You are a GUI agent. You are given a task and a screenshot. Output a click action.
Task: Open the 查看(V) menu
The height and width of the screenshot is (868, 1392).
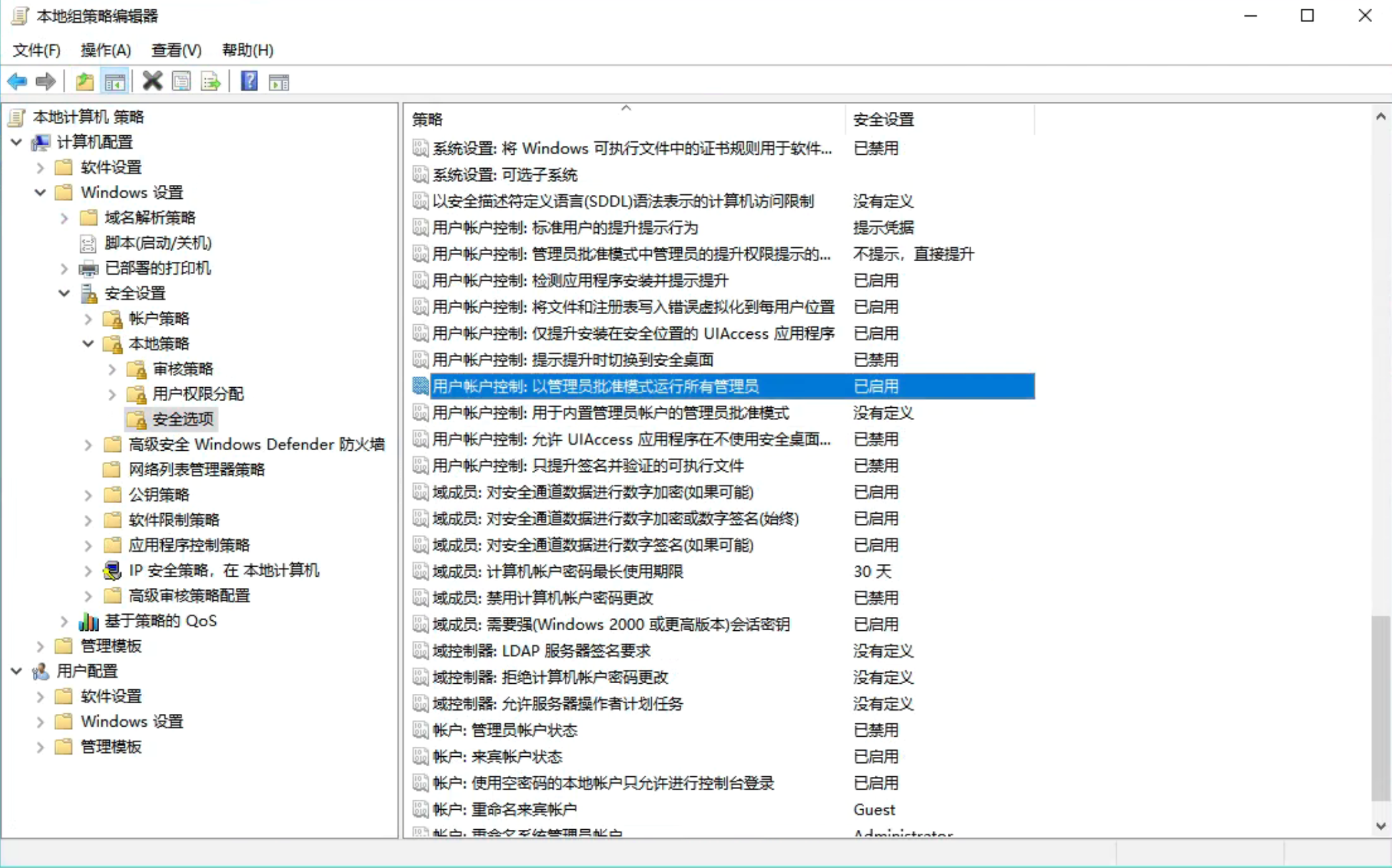tap(176, 50)
